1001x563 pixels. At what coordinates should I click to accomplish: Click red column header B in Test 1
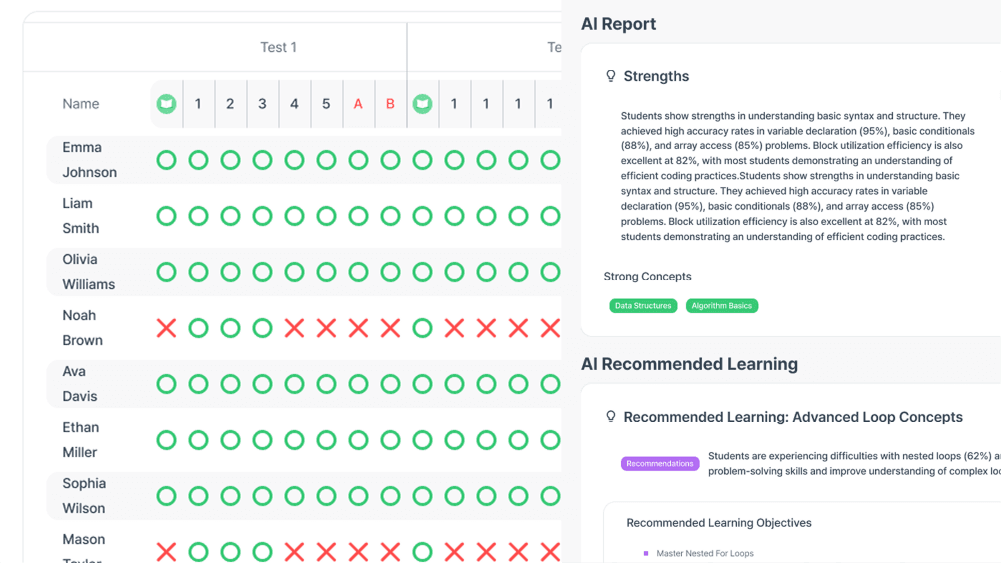[390, 103]
